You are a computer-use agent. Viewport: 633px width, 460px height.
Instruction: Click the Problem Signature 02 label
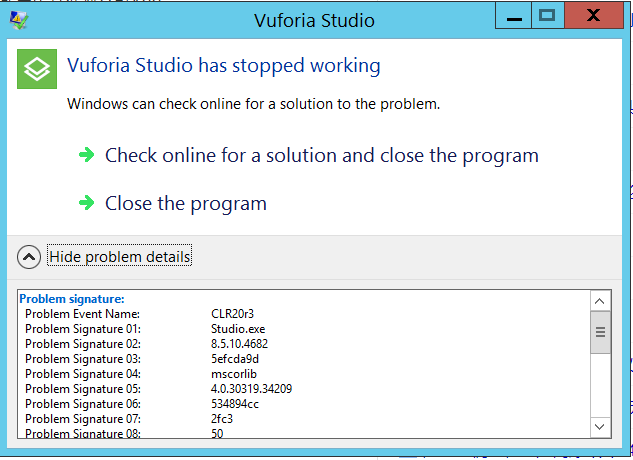[x=83, y=344]
